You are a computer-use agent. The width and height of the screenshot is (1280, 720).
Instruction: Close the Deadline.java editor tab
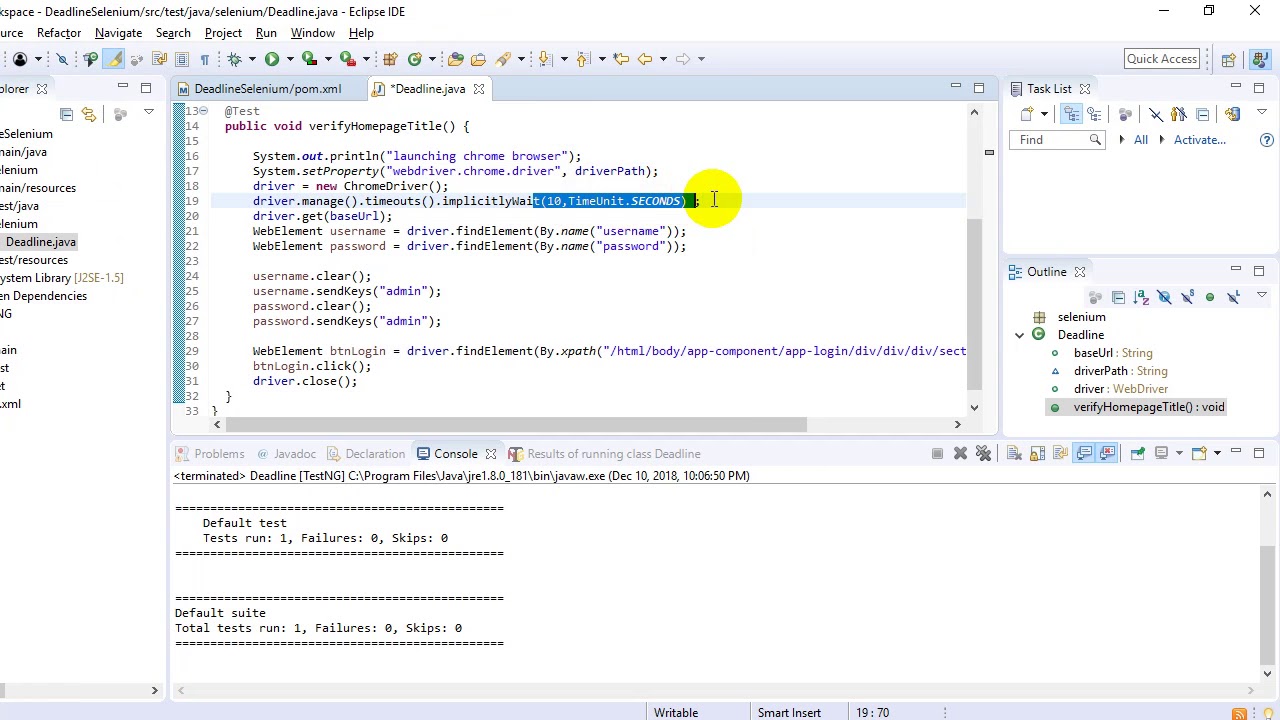479,89
